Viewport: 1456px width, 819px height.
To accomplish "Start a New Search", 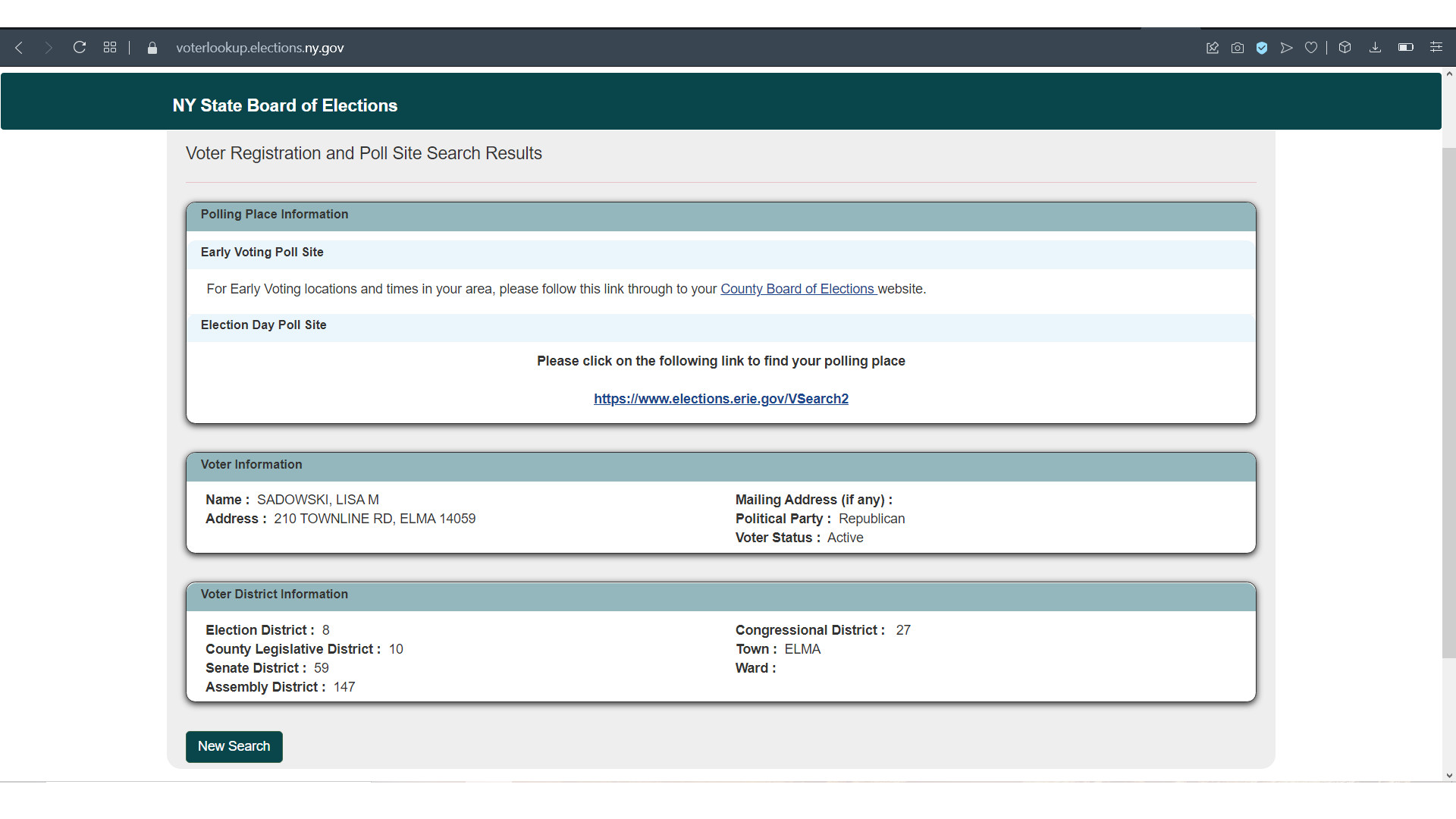I will pos(234,747).
